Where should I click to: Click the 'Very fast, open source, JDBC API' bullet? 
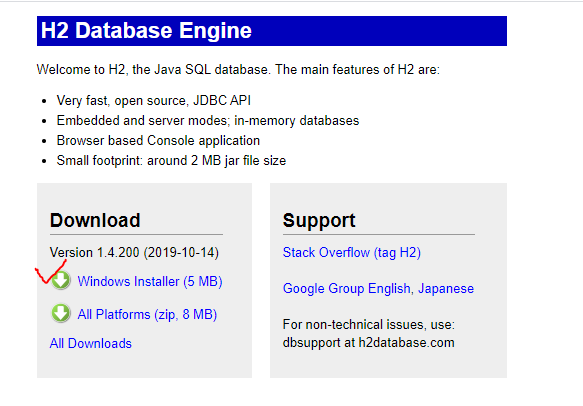[154, 101]
